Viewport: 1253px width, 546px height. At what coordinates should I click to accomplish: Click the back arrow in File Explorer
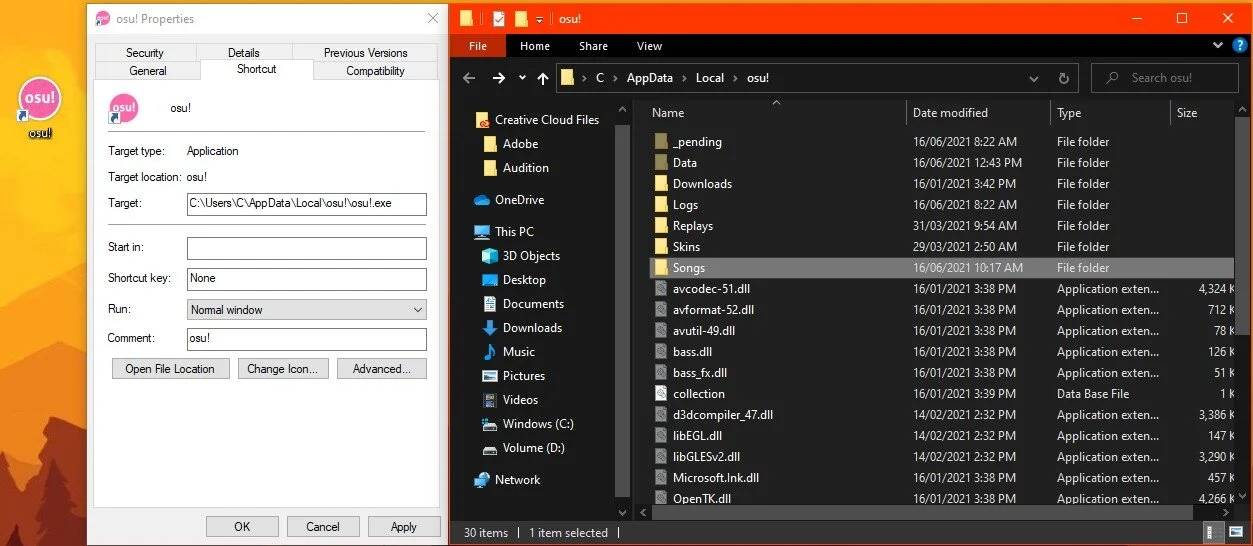pyautogui.click(x=470, y=77)
